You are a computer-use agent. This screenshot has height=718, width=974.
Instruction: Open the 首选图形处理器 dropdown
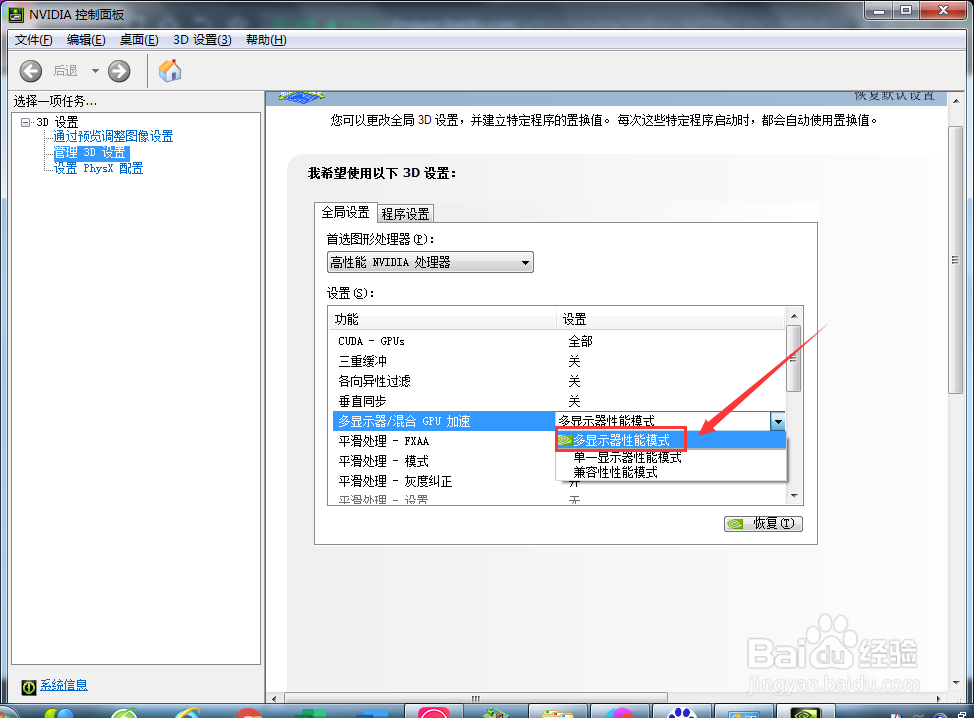coord(430,262)
